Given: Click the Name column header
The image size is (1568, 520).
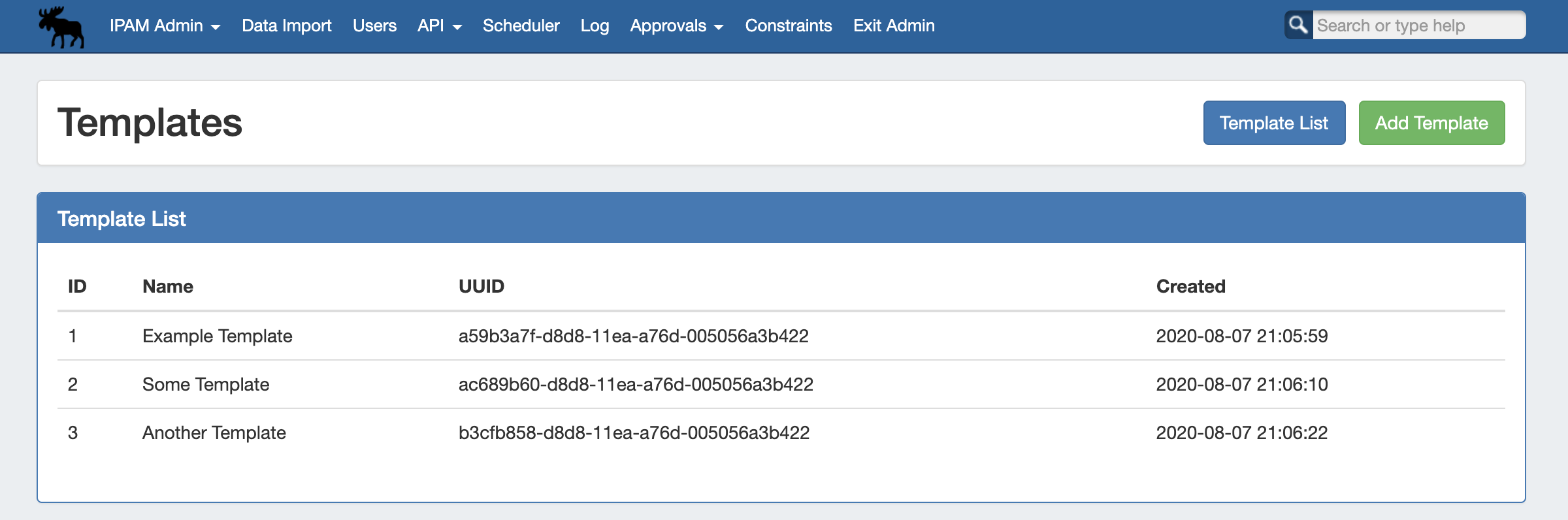Looking at the screenshot, I should tap(167, 286).
